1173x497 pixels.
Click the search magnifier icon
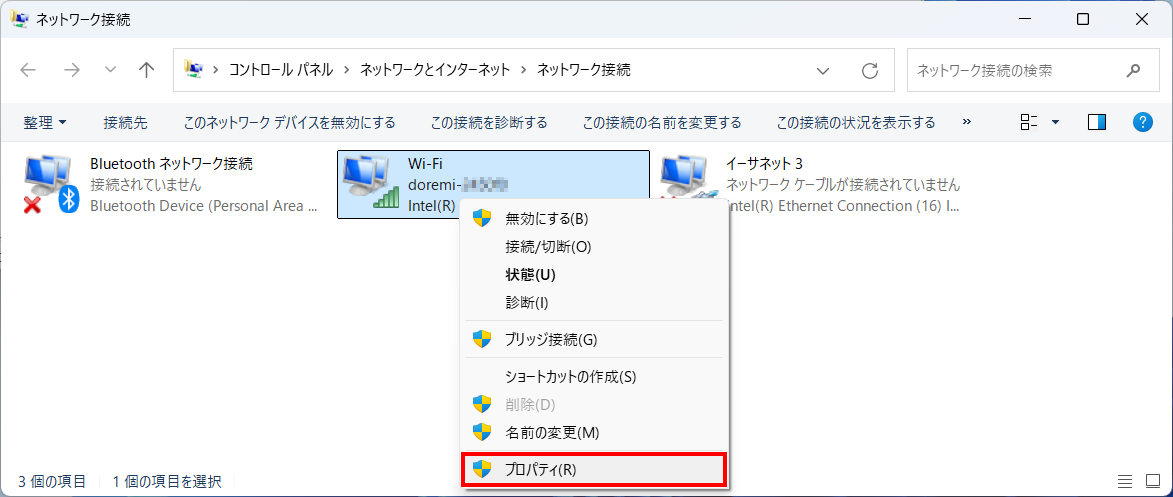pyautogui.click(x=1133, y=70)
